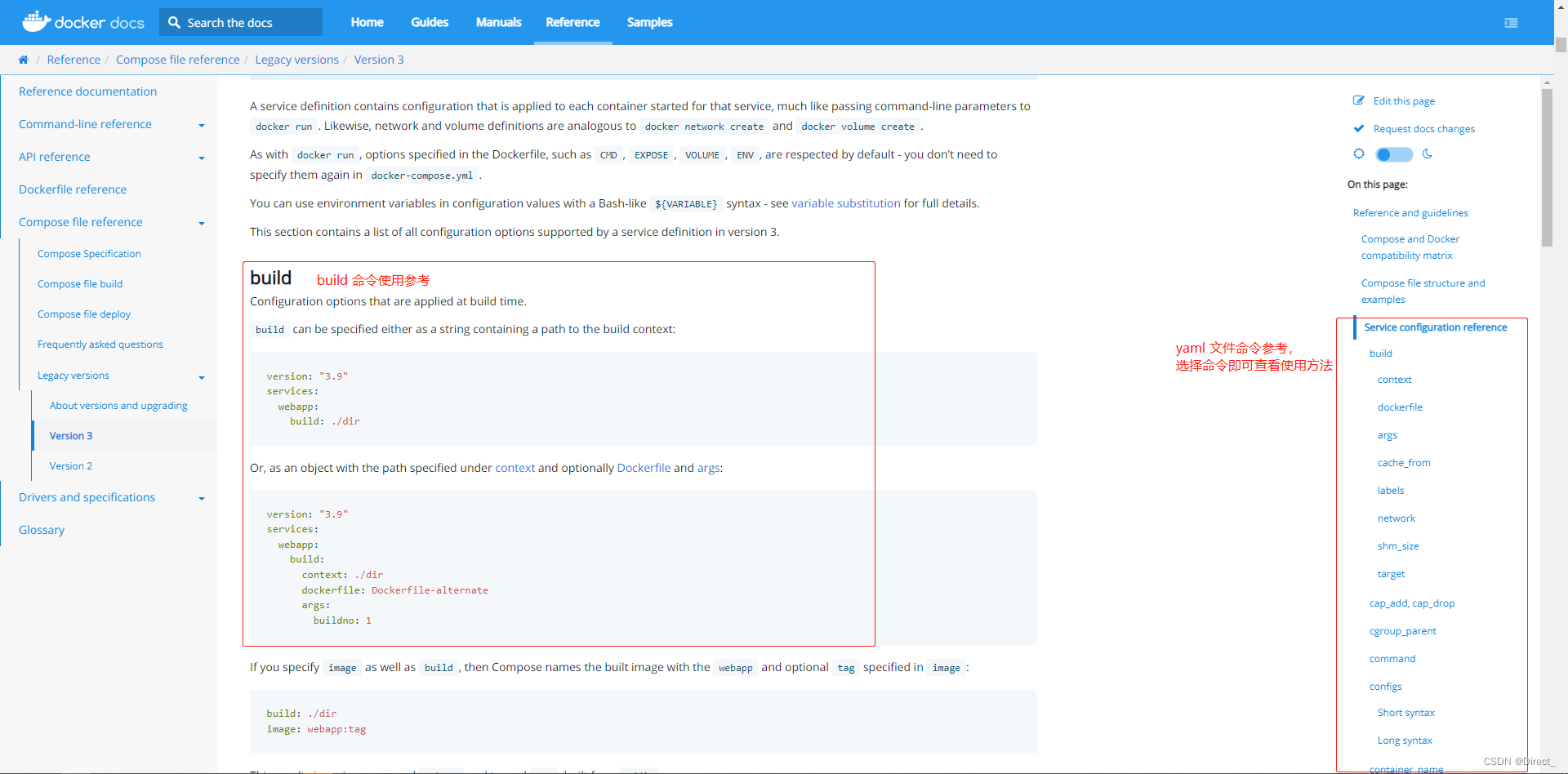The width and height of the screenshot is (1568, 774).
Task: Click Version 3 breadcrumb link
Action: [378, 60]
